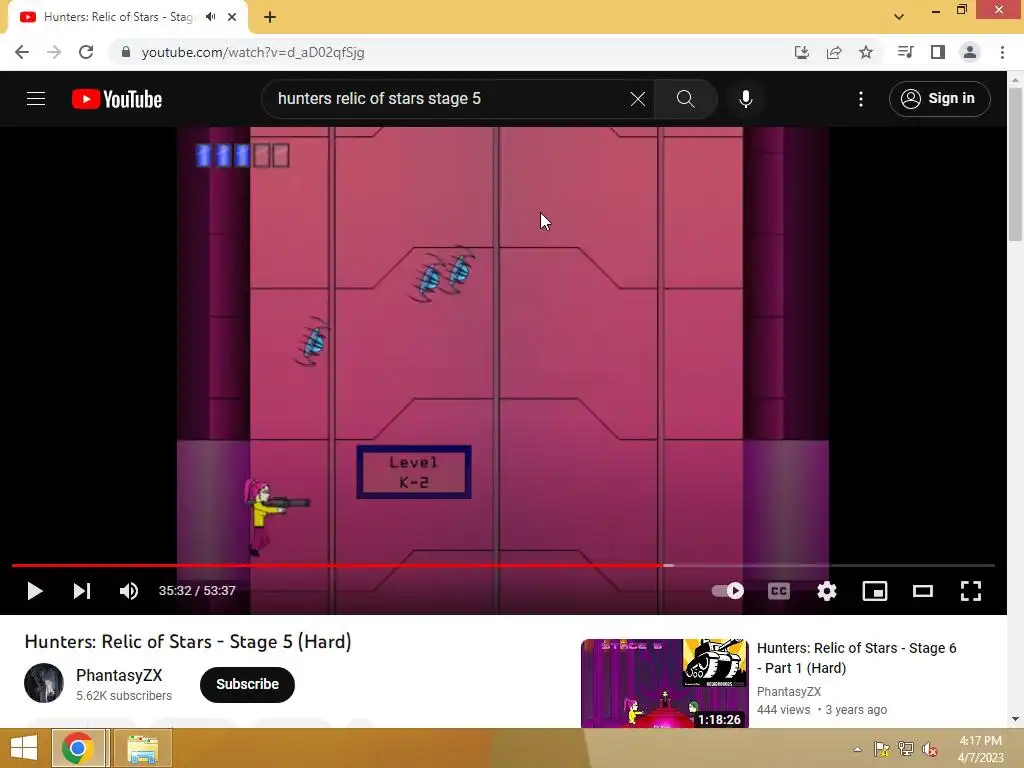Bookmark this tab with star icon
This screenshot has width=1024, height=768.
866,52
